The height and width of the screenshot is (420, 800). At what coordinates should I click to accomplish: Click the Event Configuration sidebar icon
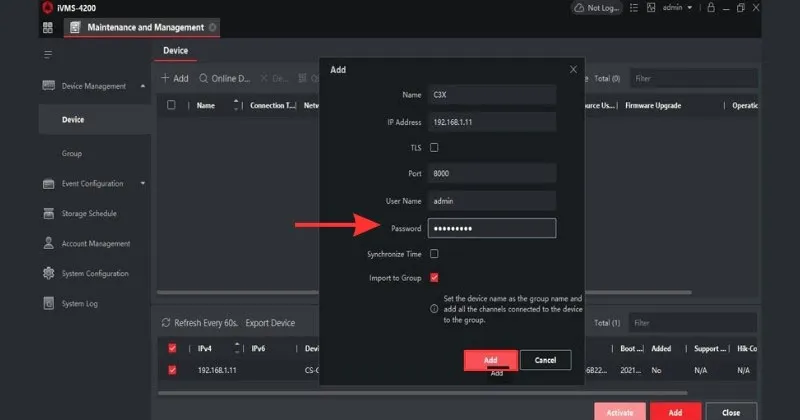pos(48,184)
